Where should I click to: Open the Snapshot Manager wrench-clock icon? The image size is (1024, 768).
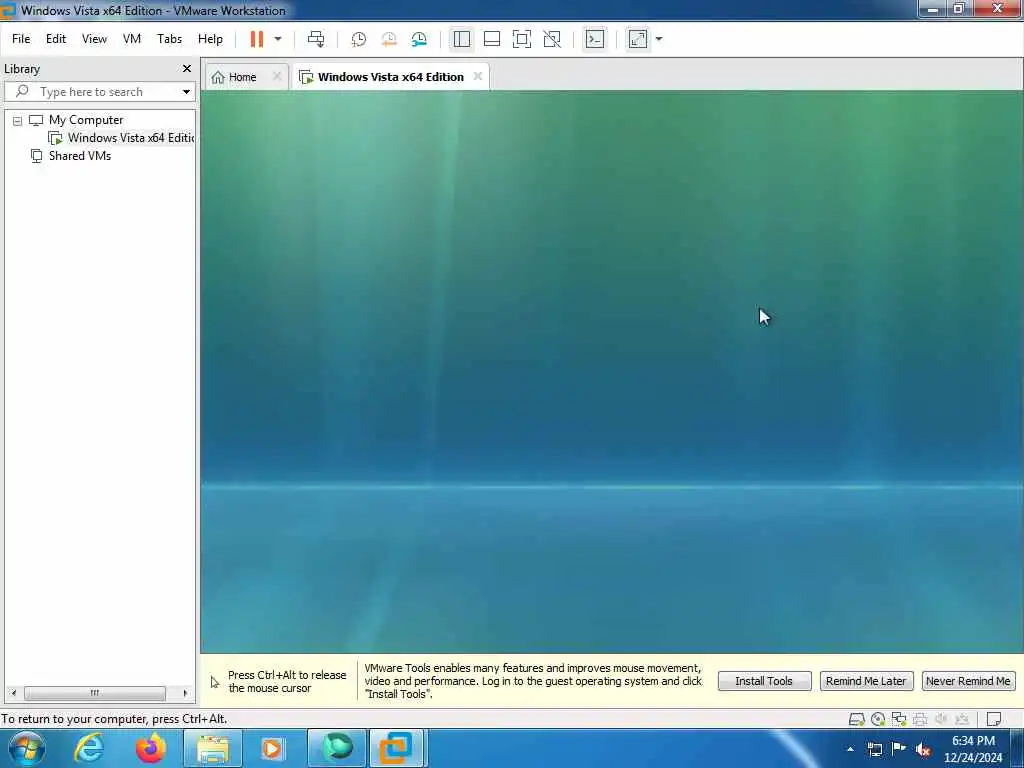[419, 39]
